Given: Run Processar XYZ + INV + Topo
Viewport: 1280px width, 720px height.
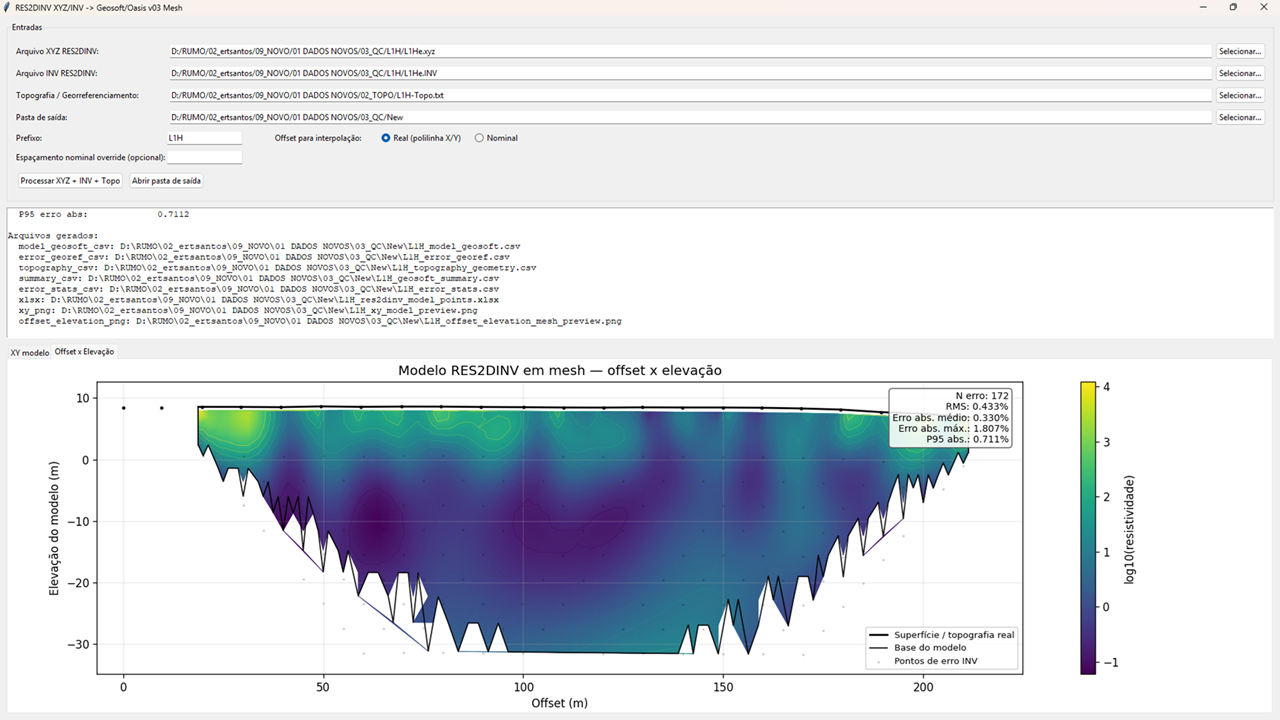Looking at the screenshot, I should [x=70, y=181].
